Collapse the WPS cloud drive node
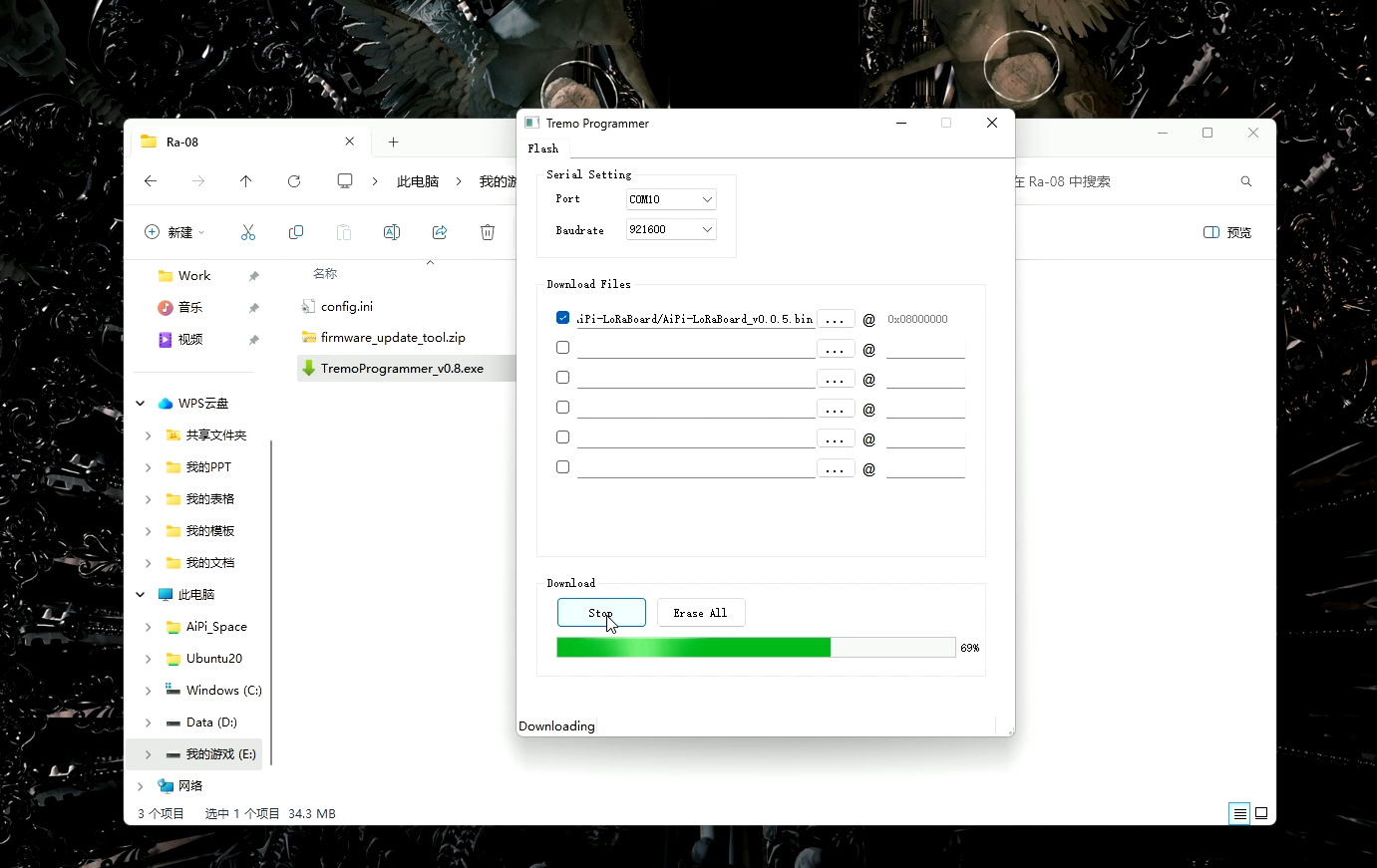 coord(141,404)
